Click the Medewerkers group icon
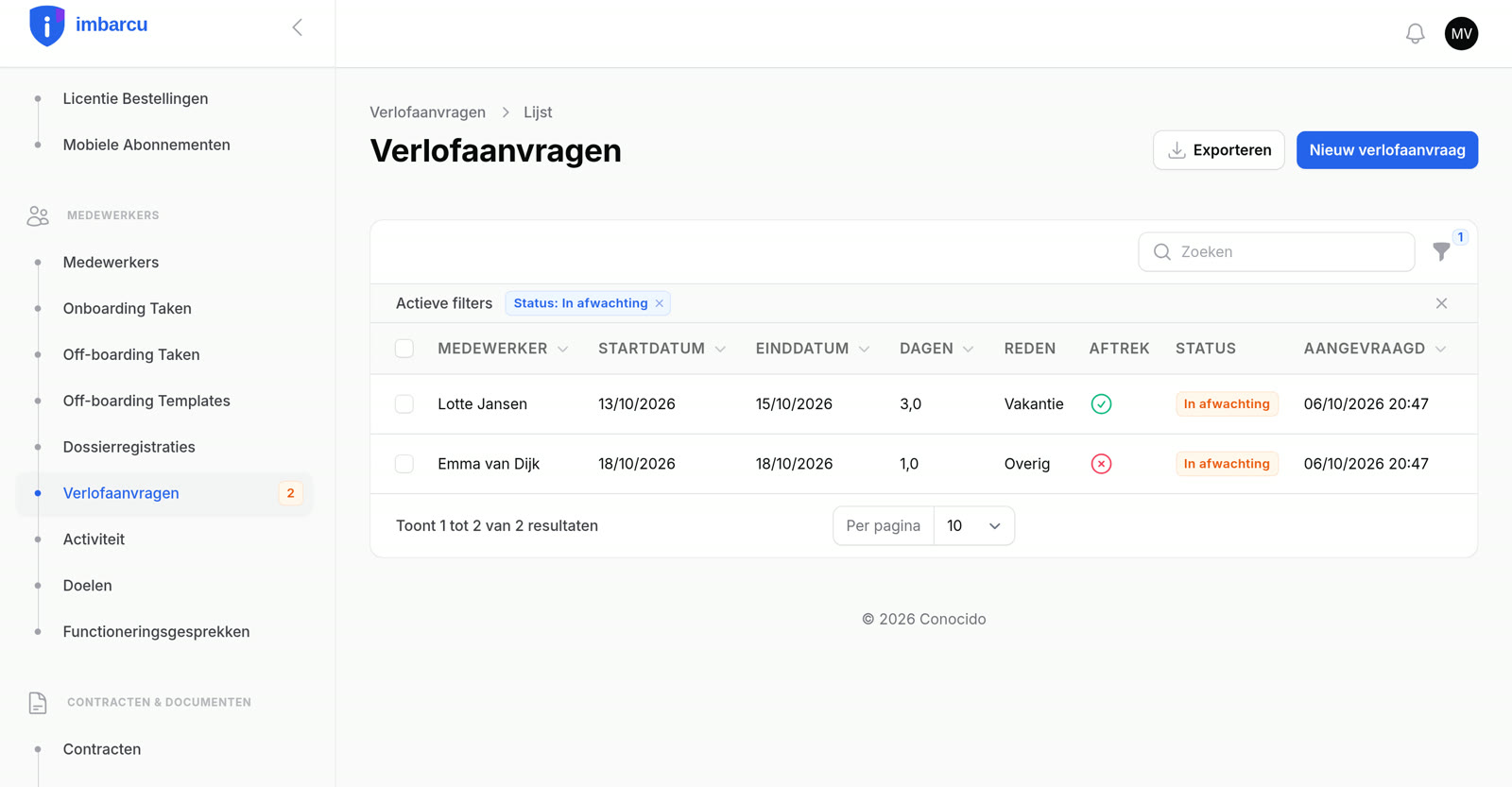 (x=38, y=216)
